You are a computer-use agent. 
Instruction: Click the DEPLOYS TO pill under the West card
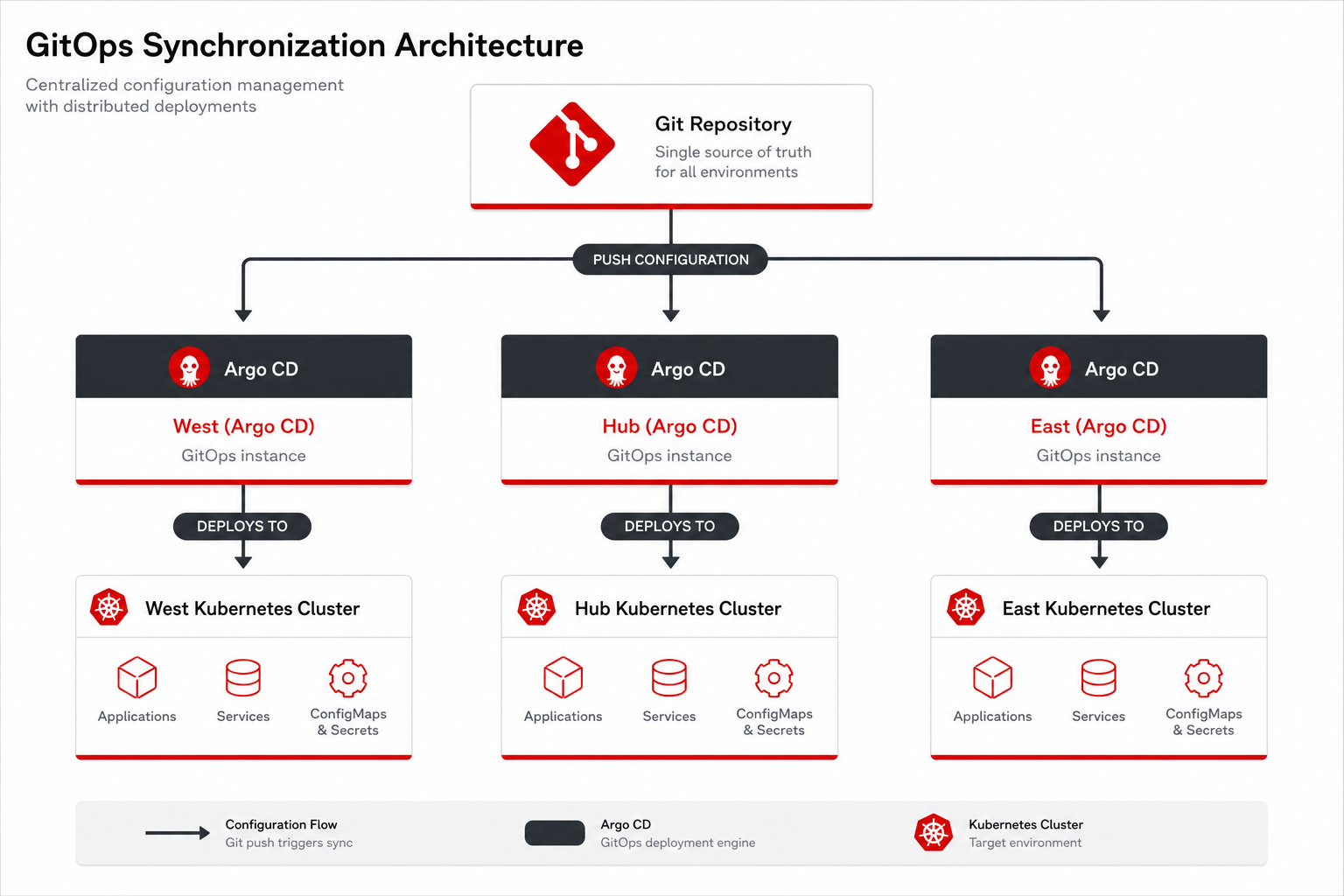pos(242,526)
